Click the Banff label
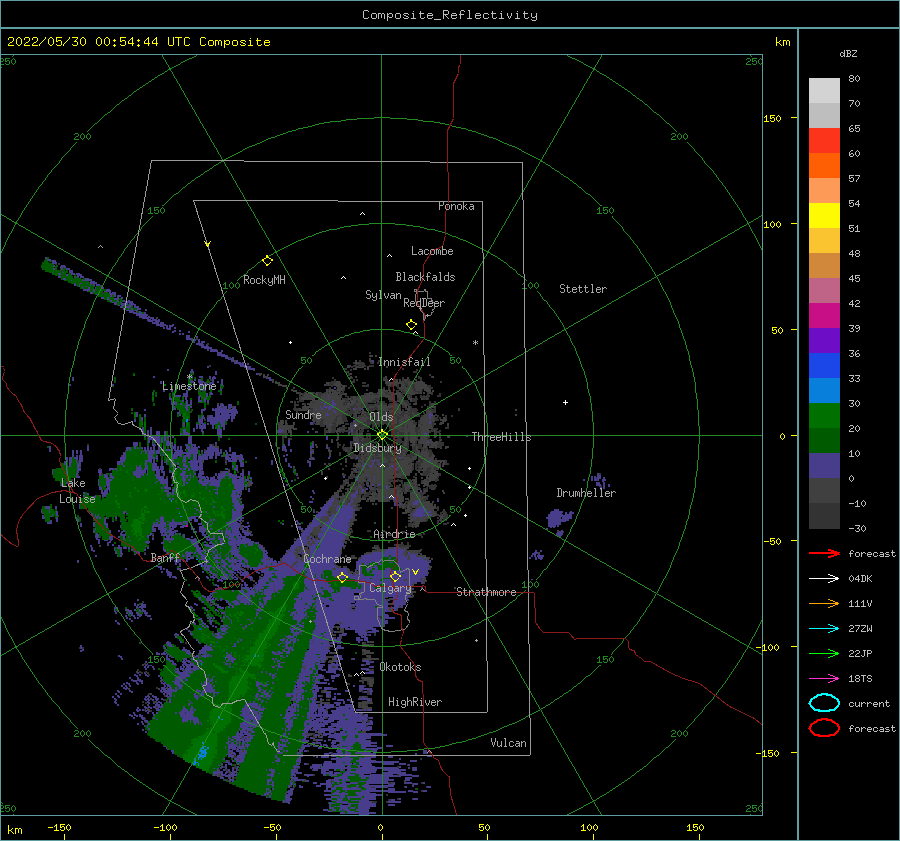The height and width of the screenshot is (841, 900). pyautogui.click(x=165, y=557)
